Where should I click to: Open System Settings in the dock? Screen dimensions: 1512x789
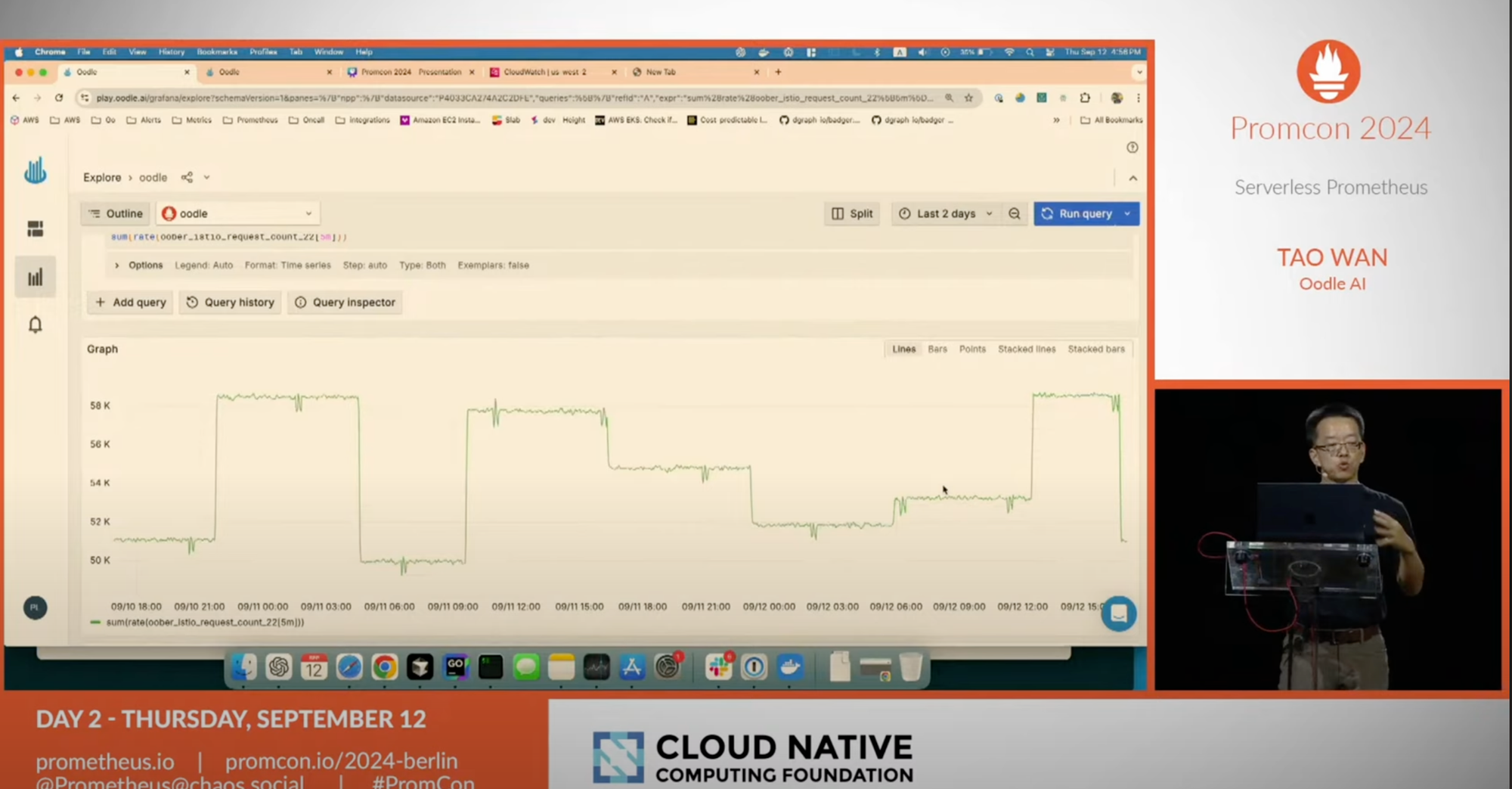[668, 666]
